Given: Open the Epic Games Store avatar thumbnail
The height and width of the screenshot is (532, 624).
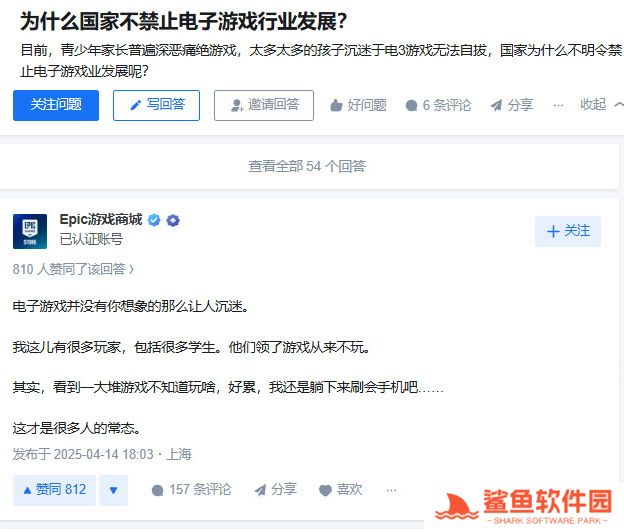Looking at the screenshot, I should (30, 232).
